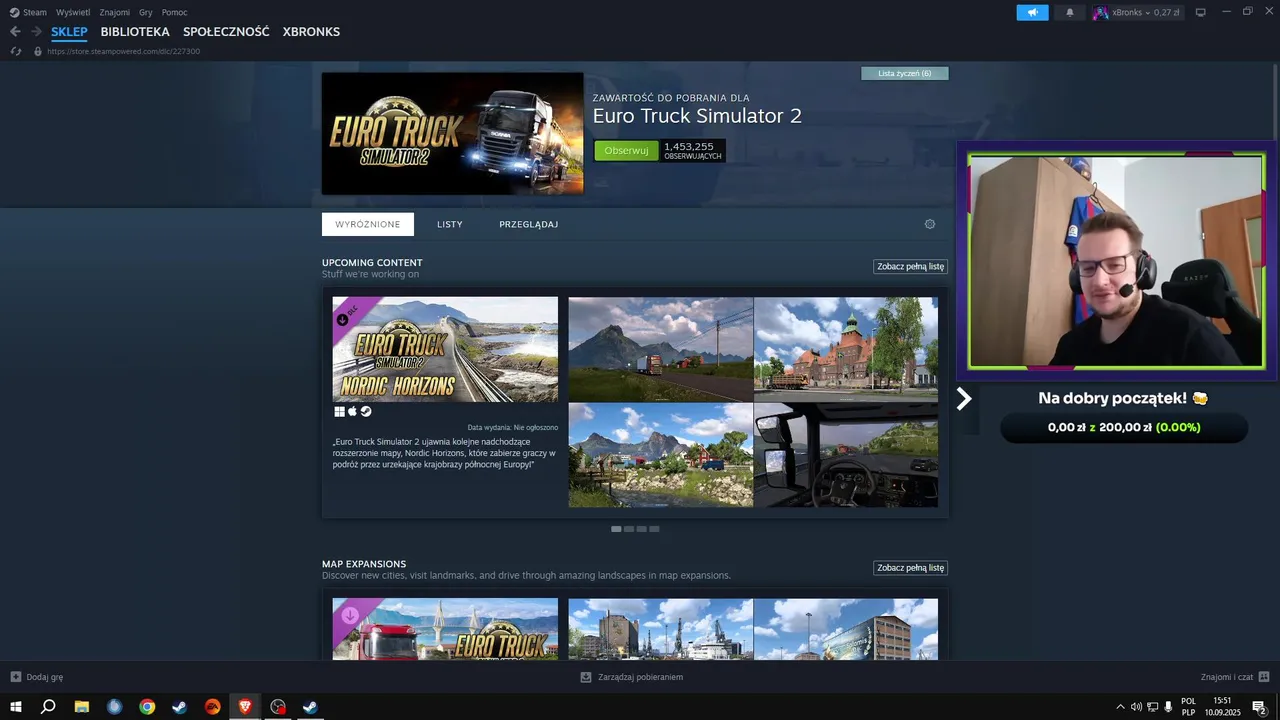Viewport: 1280px width, 720px height.
Task: Click the blue announcements megaphone icon
Action: click(1032, 12)
